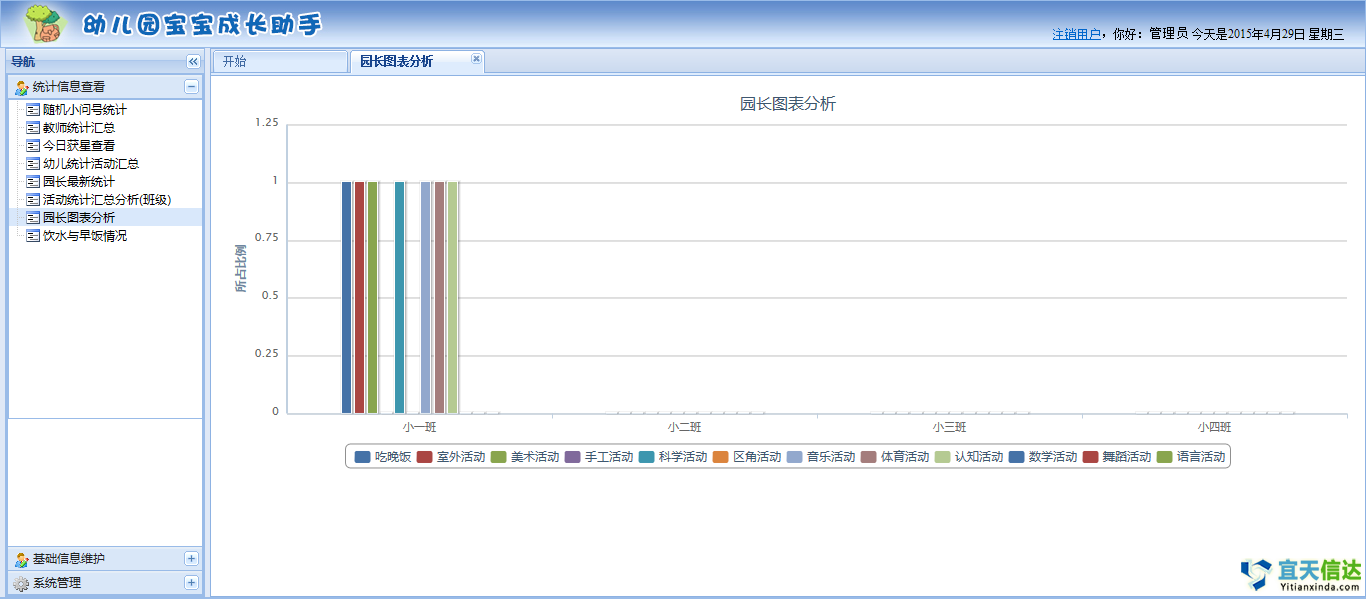Image resolution: width=1366 pixels, height=599 pixels.
Task: Click the 注销用户 logout link
Action: point(1076,34)
